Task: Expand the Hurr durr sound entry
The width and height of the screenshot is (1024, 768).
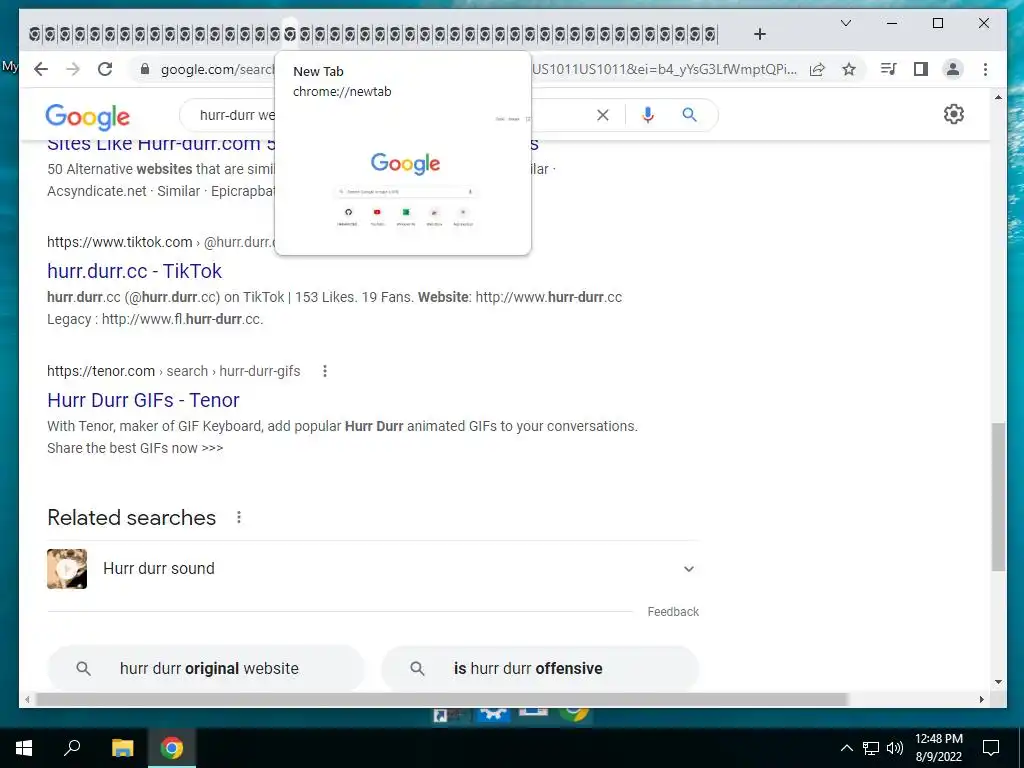Action: point(373,569)
